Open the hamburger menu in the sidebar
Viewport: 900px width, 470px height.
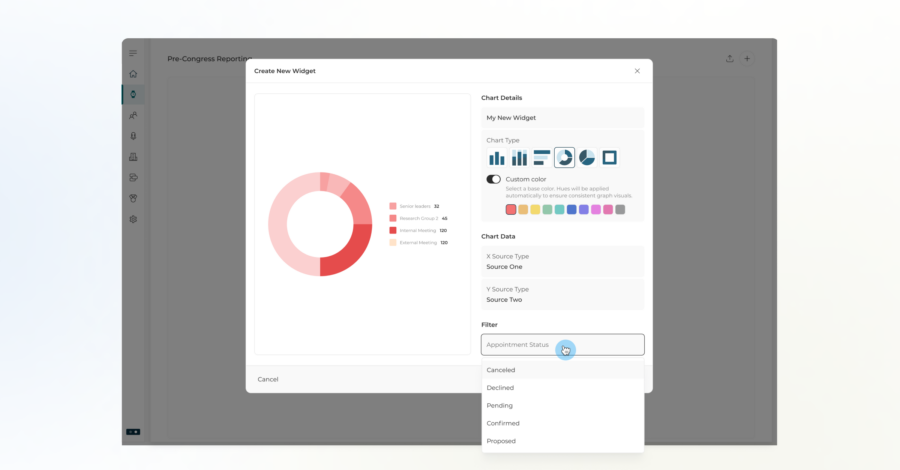pos(133,53)
